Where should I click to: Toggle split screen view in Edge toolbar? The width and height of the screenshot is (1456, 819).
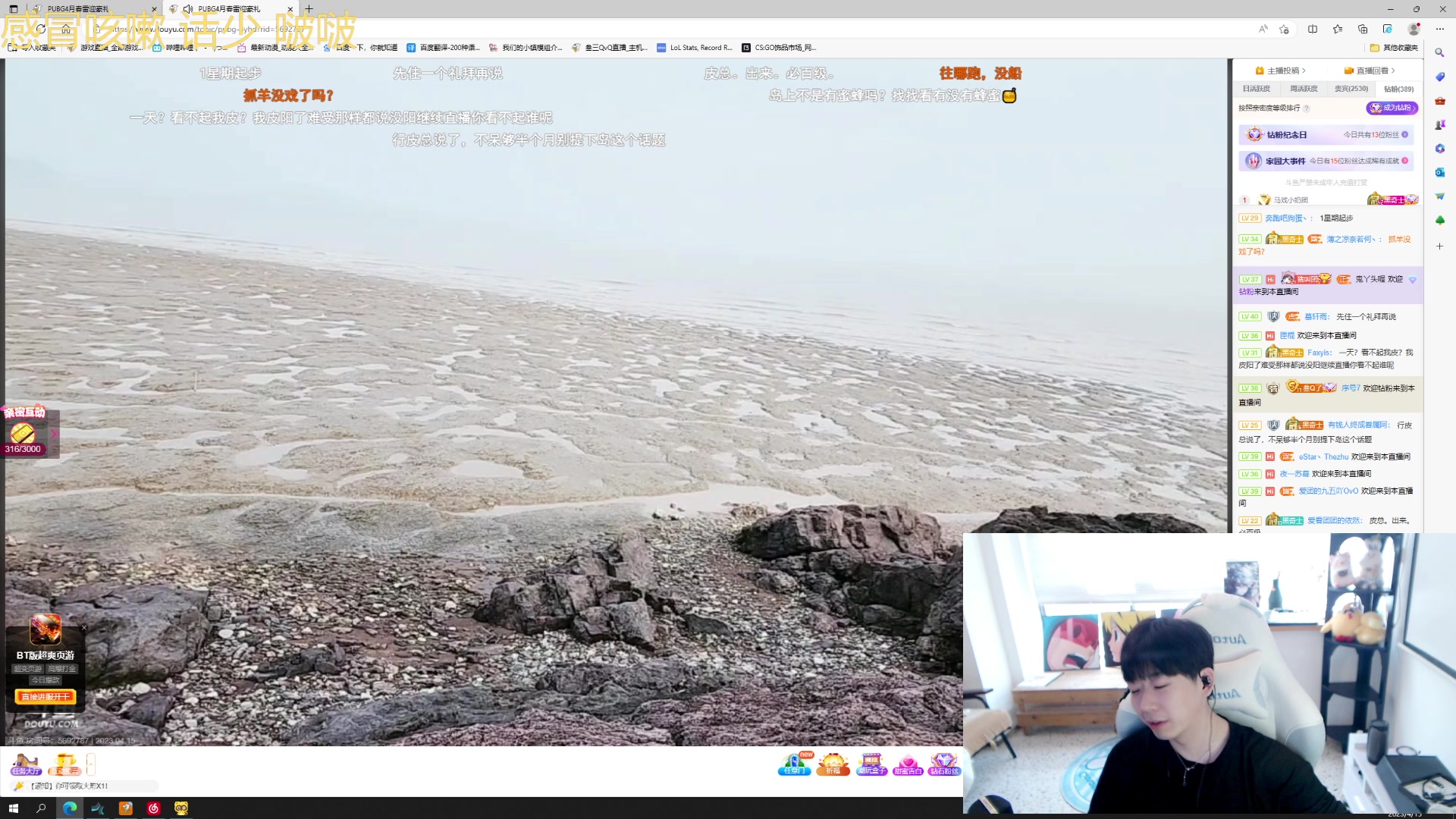1313,29
